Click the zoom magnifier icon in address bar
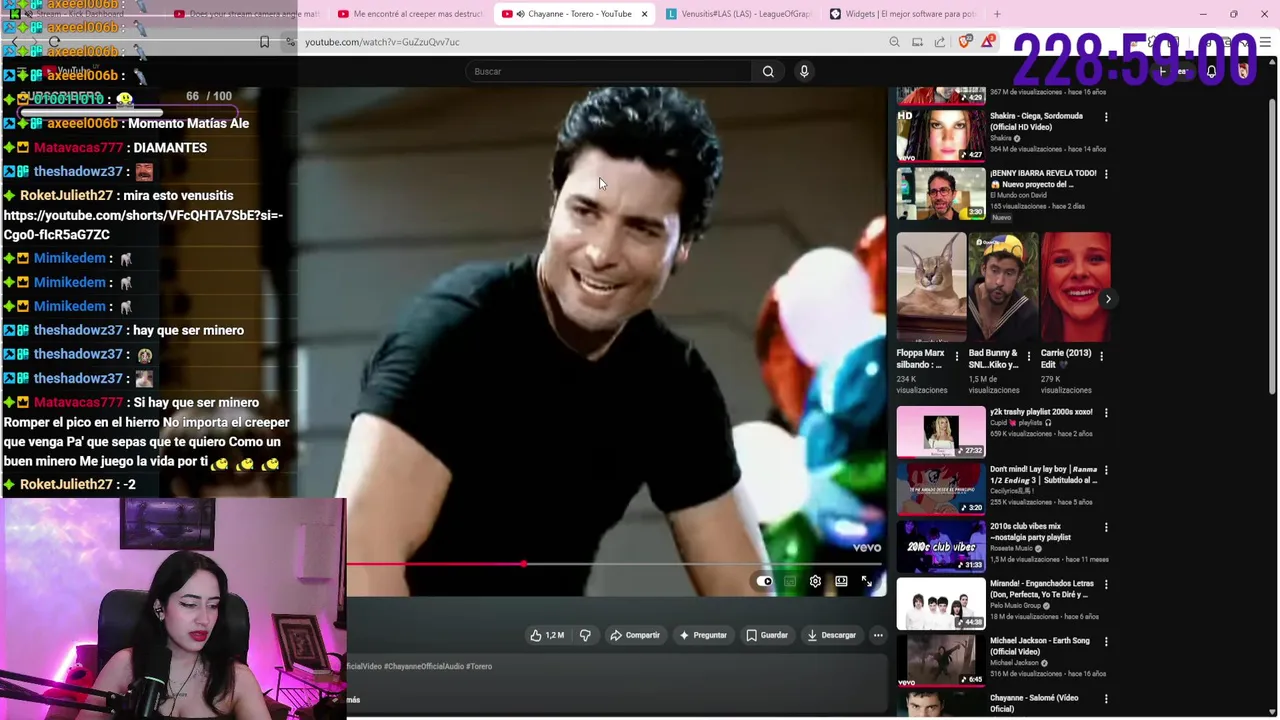1280x720 pixels. (894, 42)
